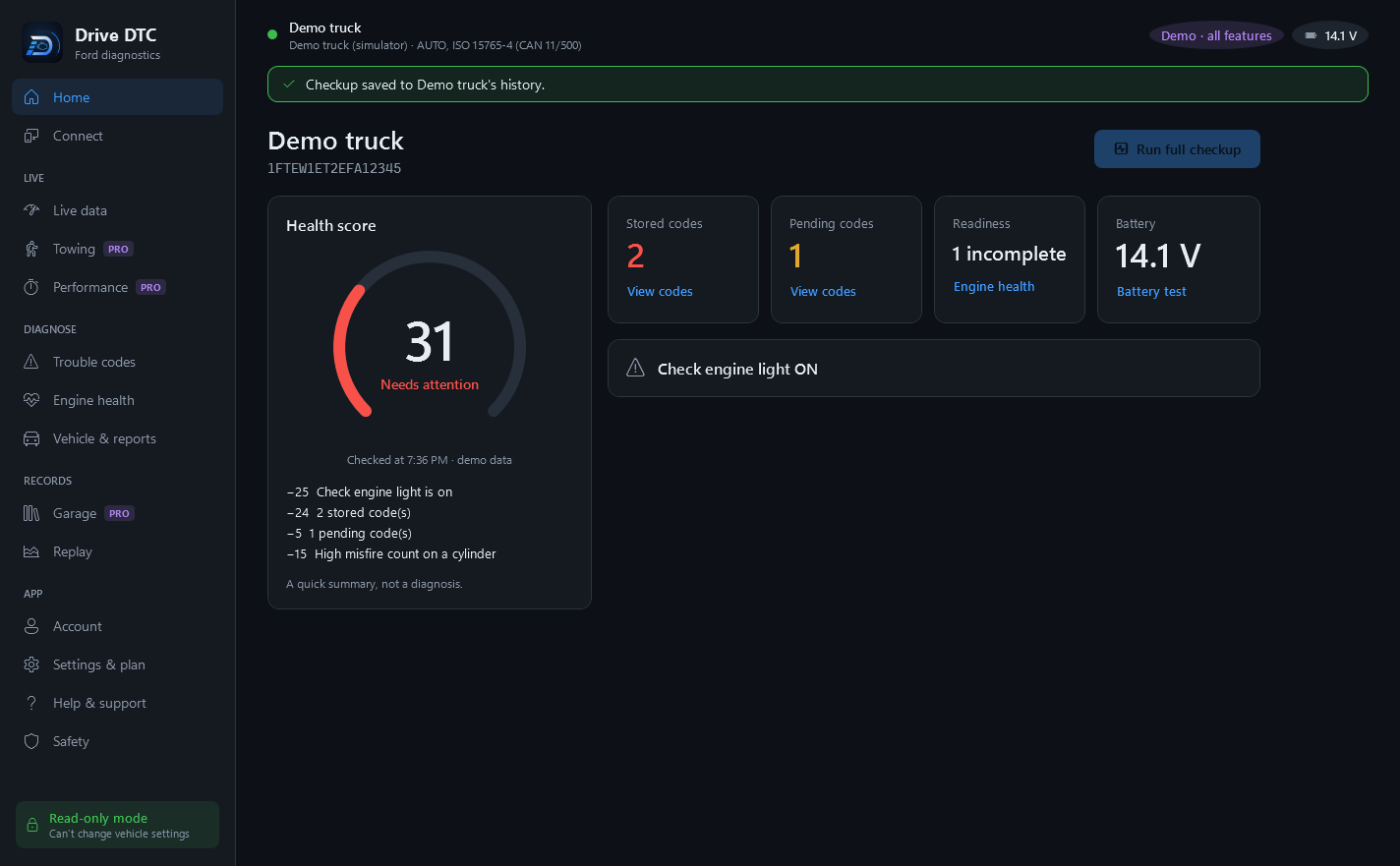Click the Towing hitch icon
This screenshot has height=866, width=1400.
pyautogui.click(x=31, y=249)
